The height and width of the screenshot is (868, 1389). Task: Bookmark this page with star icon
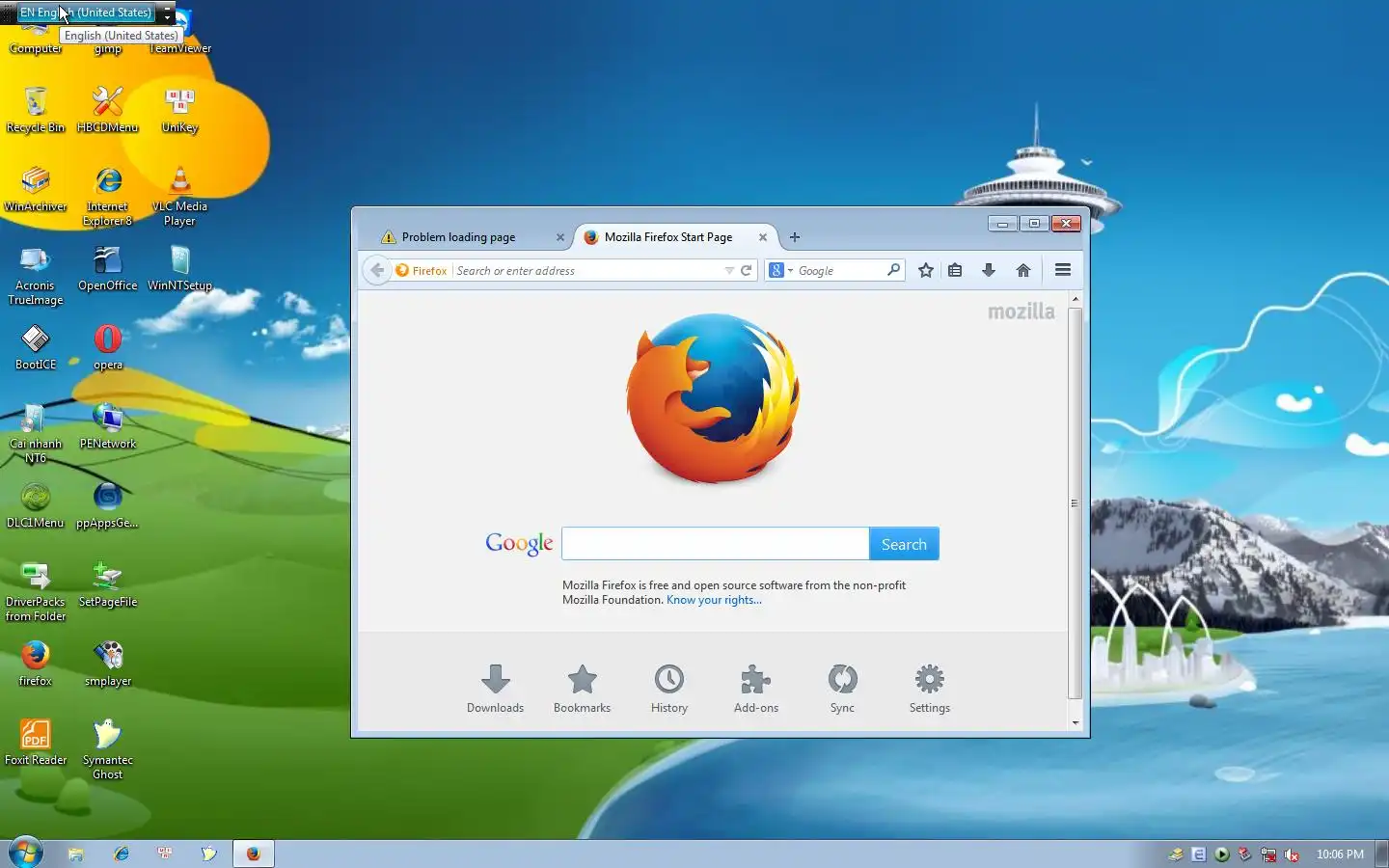point(926,270)
